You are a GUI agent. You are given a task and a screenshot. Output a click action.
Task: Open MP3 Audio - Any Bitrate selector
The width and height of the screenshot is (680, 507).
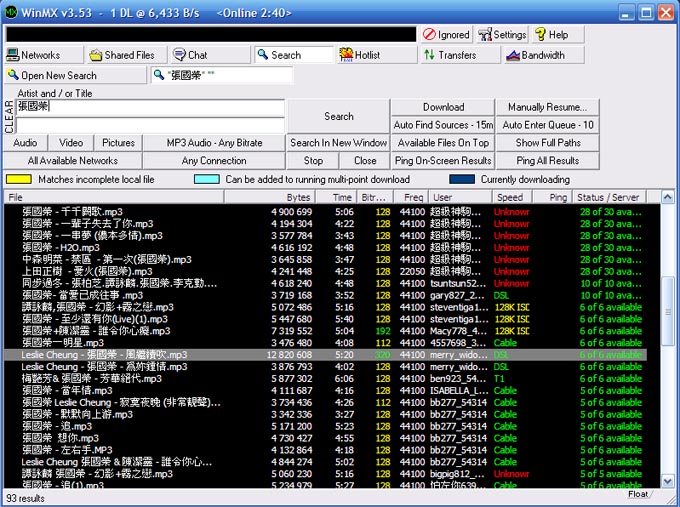point(214,143)
